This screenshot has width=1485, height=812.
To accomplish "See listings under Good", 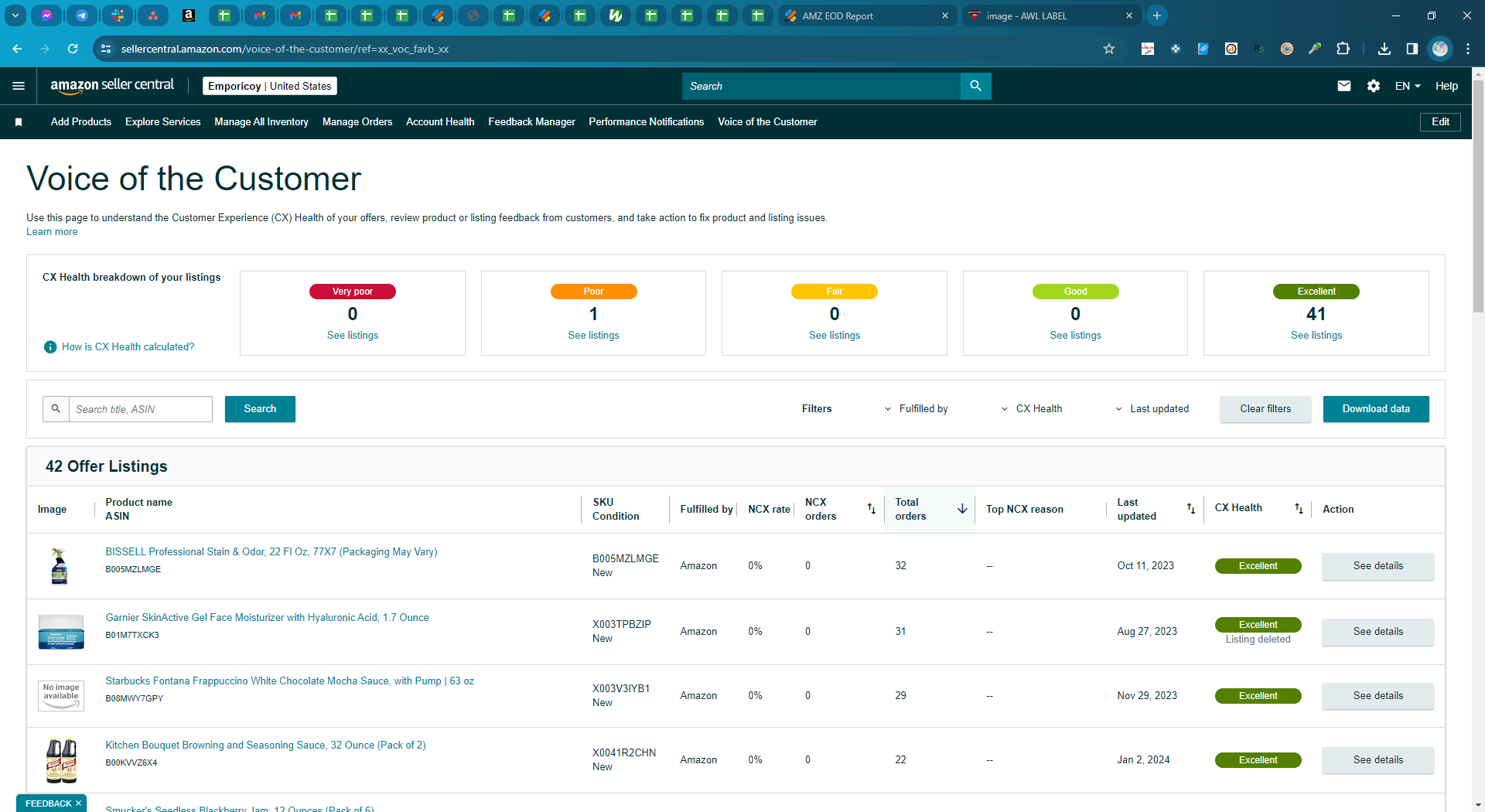I will (1075, 336).
